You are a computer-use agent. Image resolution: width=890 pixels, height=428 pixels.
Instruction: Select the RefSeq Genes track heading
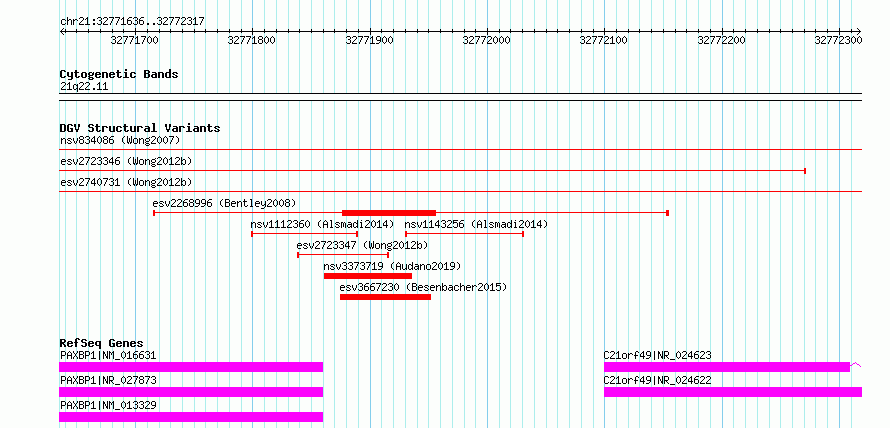tap(102, 343)
